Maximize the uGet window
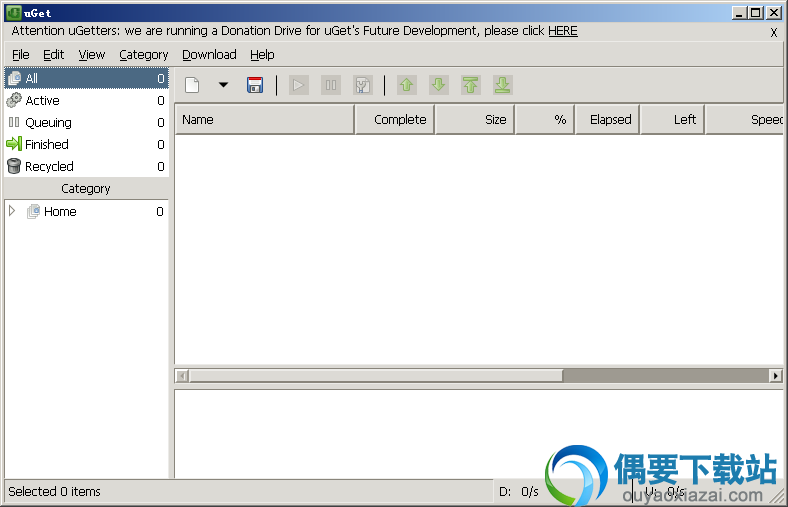 pyautogui.click(x=756, y=13)
